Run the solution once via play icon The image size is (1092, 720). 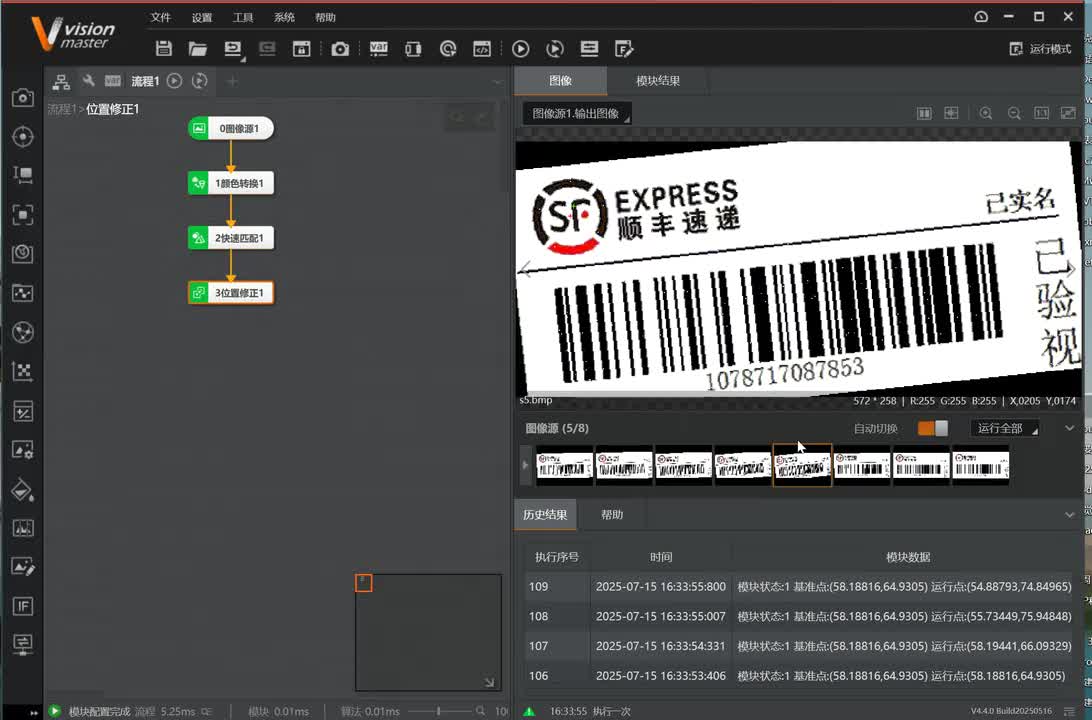520,49
